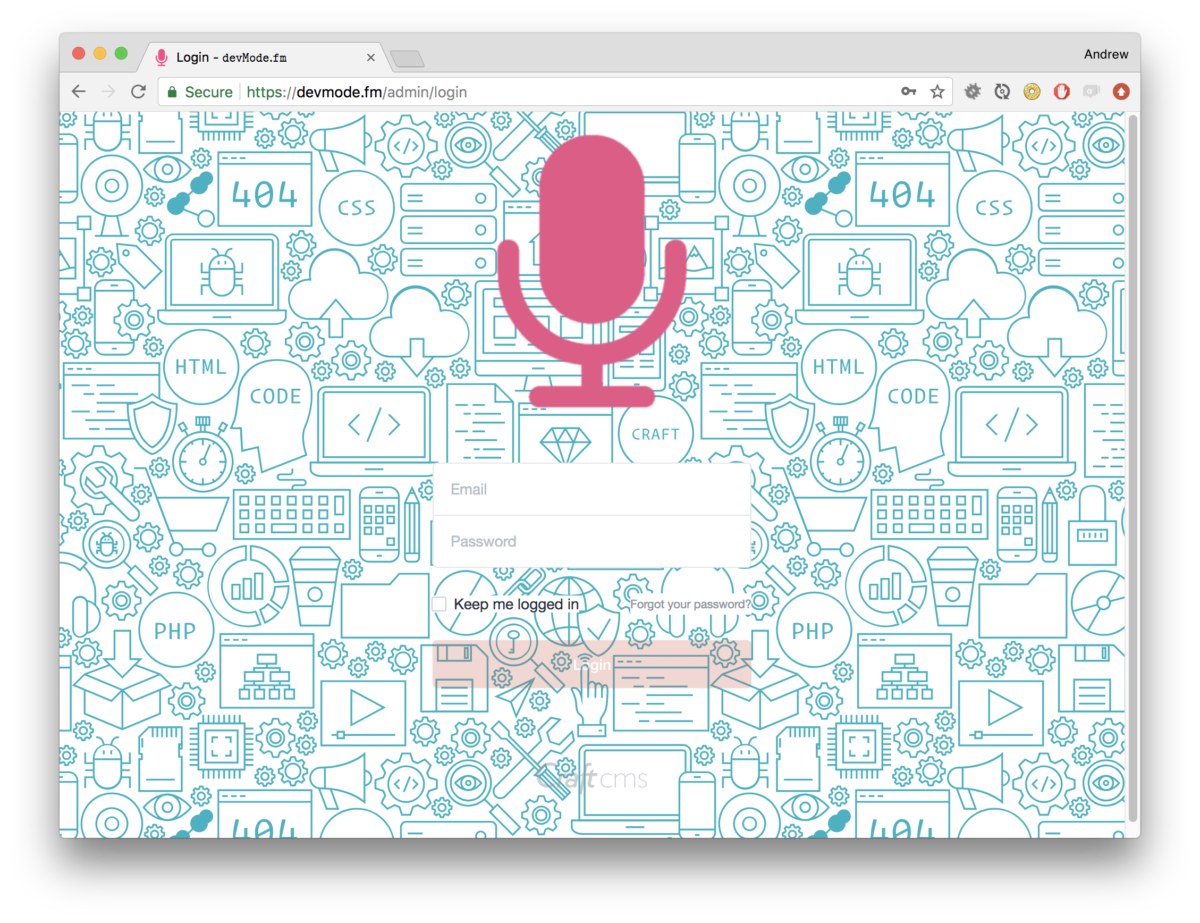The image size is (1200, 923).
Task: Focus the Email input field
Action: 591,490
